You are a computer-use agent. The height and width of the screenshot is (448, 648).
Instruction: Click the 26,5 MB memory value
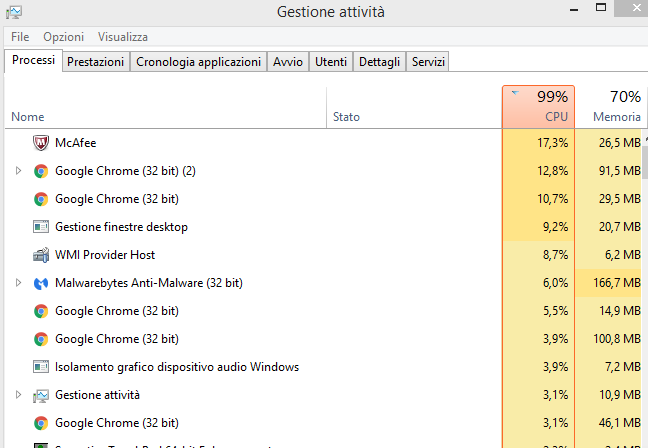point(620,143)
